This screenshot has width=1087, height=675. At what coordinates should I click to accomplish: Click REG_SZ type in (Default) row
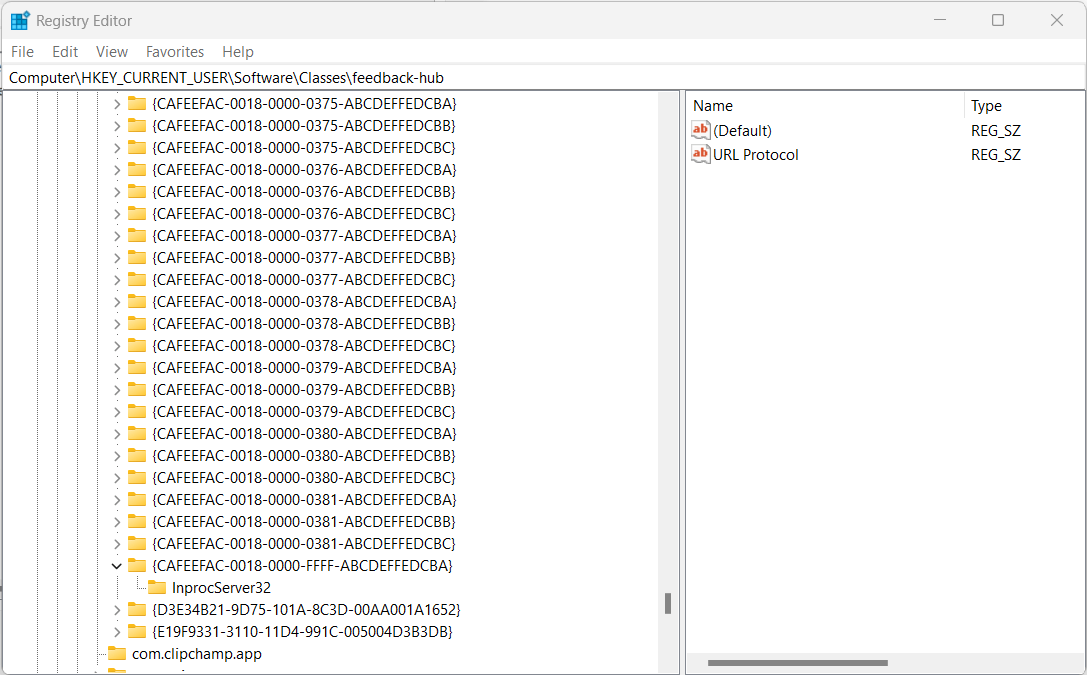coord(995,131)
